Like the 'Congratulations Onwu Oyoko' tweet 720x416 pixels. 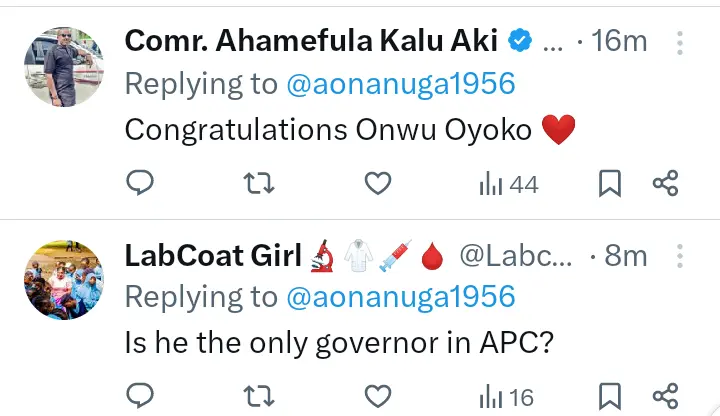click(376, 183)
